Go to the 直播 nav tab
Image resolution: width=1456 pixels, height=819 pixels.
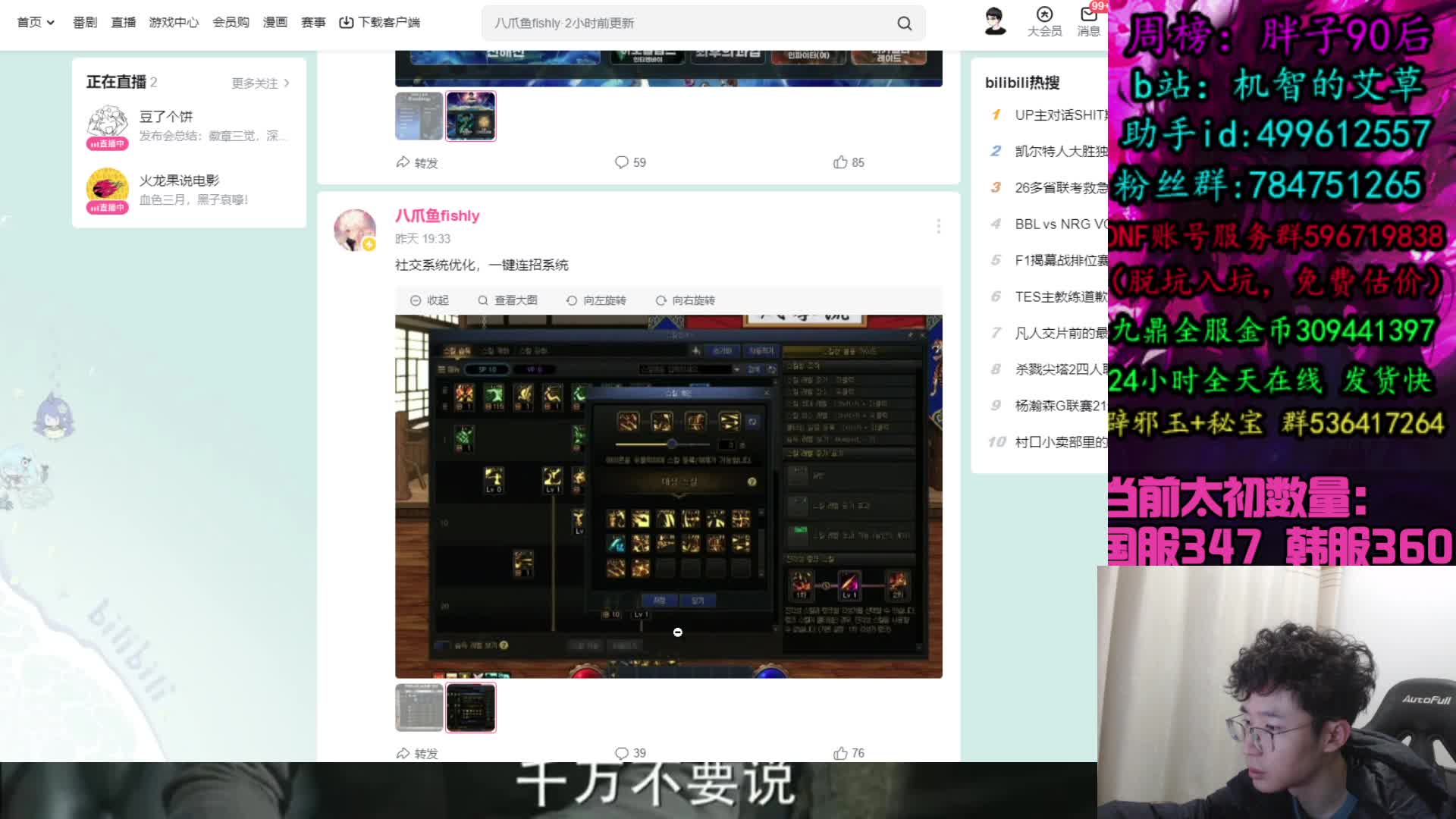pyautogui.click(x=123, y=23)
